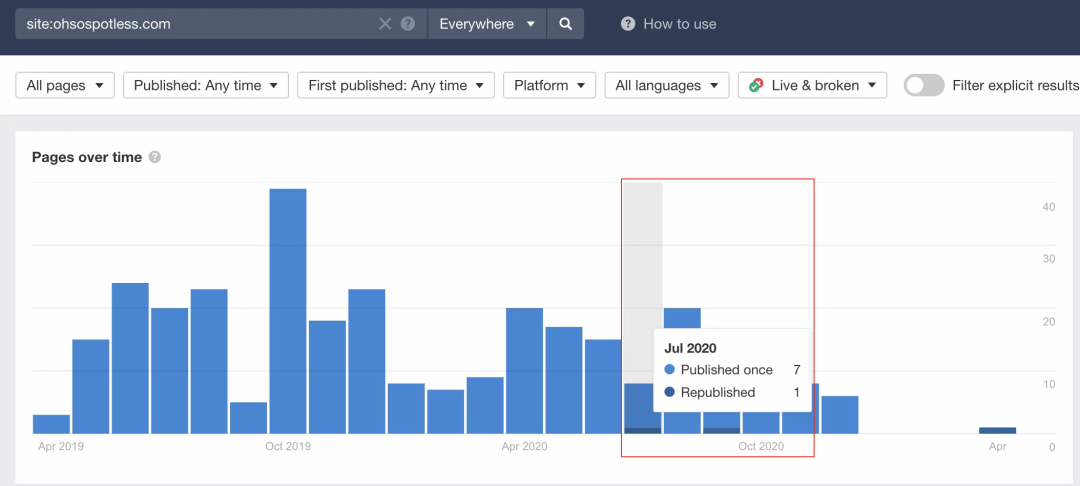Click the Oct 2020 axis label
This screenshot has width=1080, height=486.
(x=761, y=446)
